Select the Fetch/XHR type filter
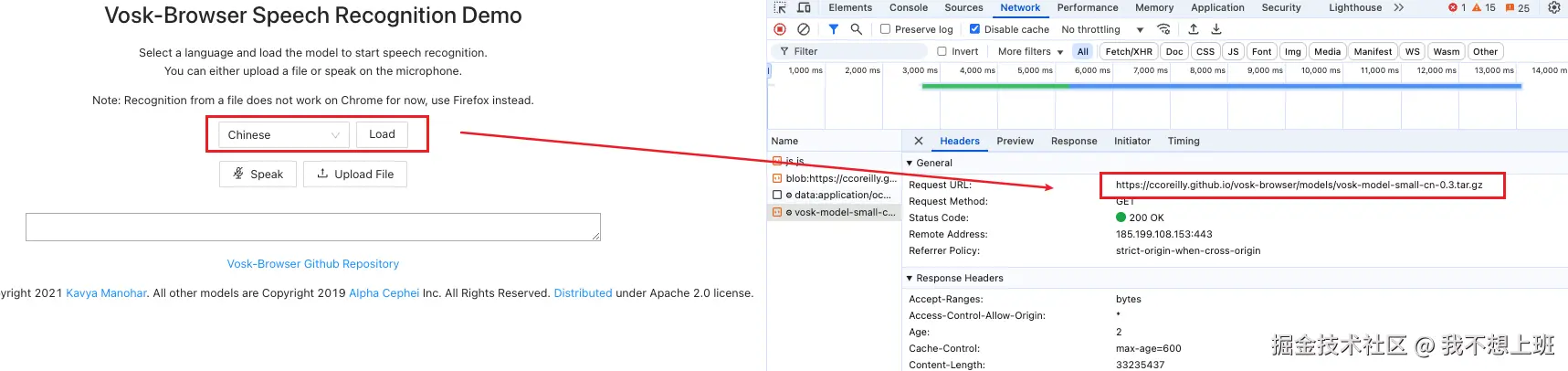 click(x=1129, y=51)
